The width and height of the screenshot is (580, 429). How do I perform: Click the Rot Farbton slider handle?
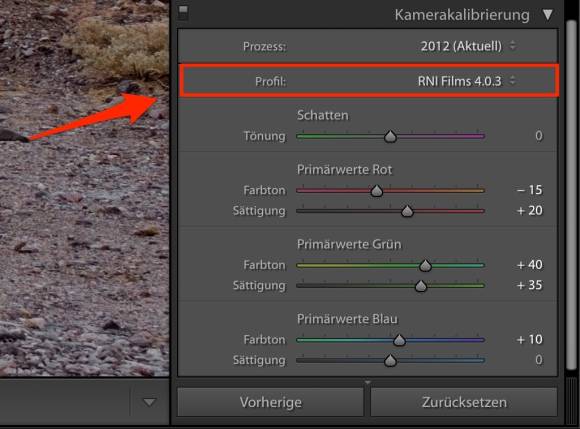coord(377,191)
